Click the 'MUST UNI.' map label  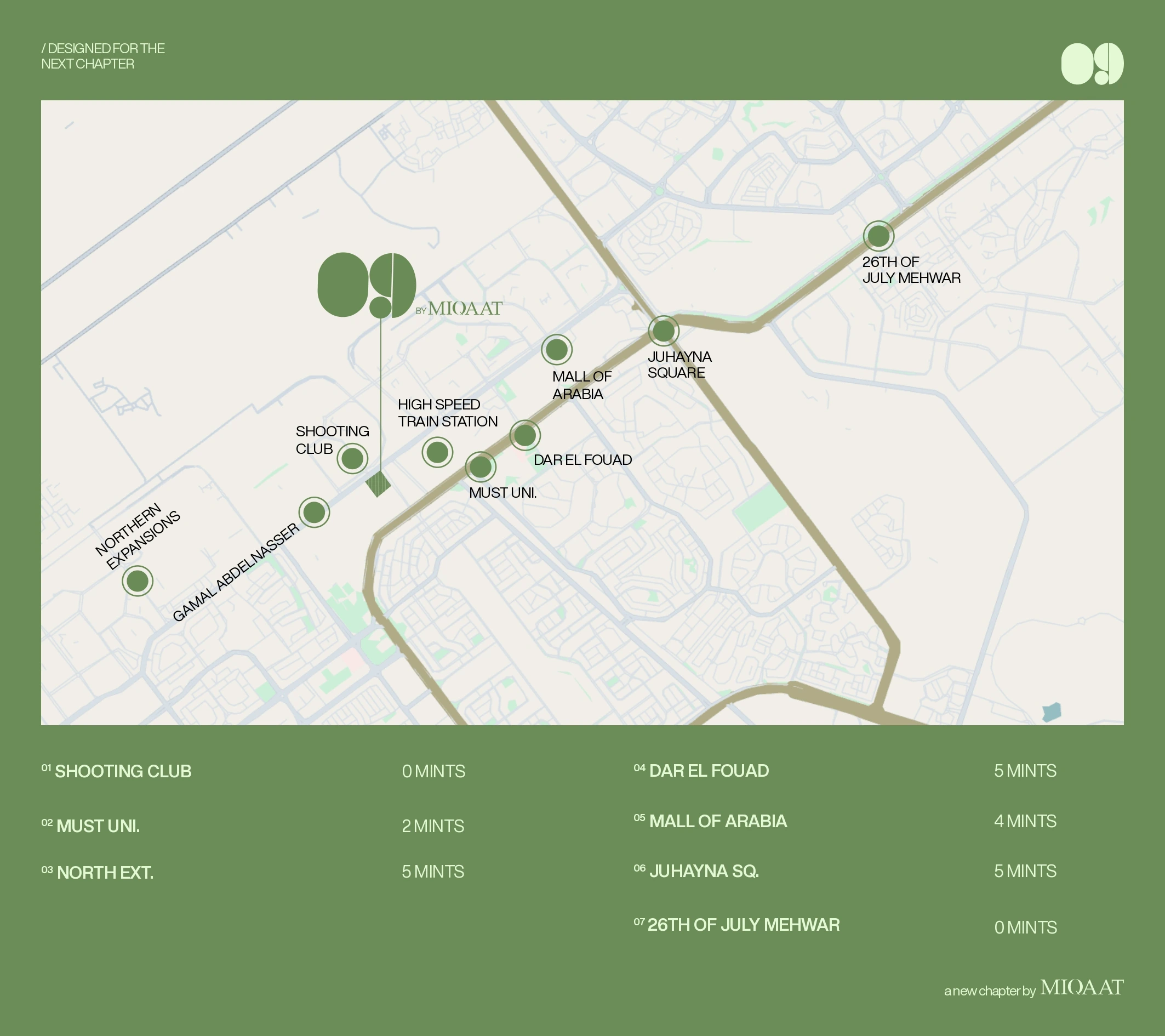[x=502, y=493]
